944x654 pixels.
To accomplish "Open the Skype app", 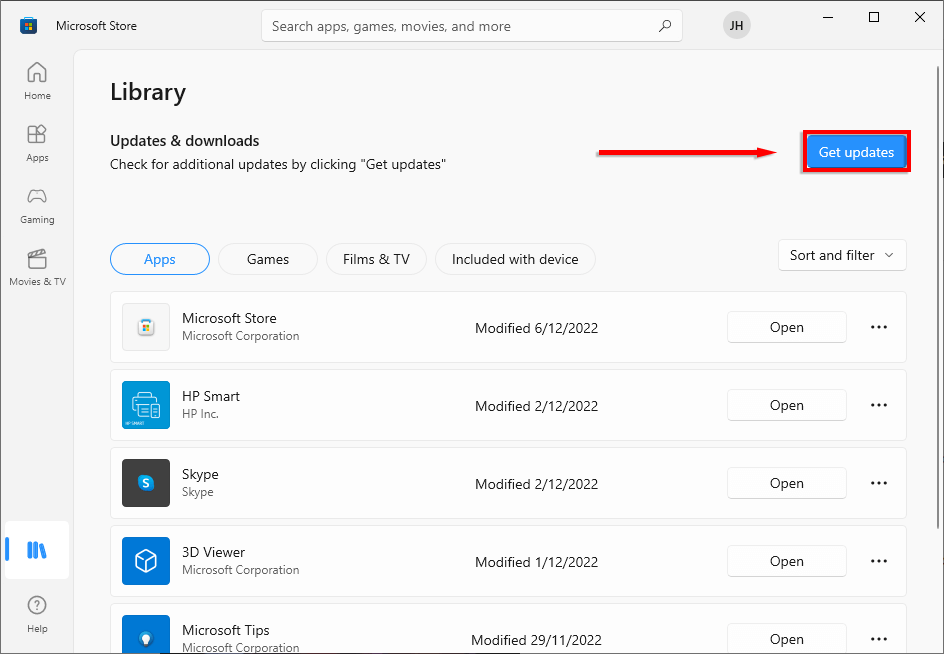I will [786, 483].
